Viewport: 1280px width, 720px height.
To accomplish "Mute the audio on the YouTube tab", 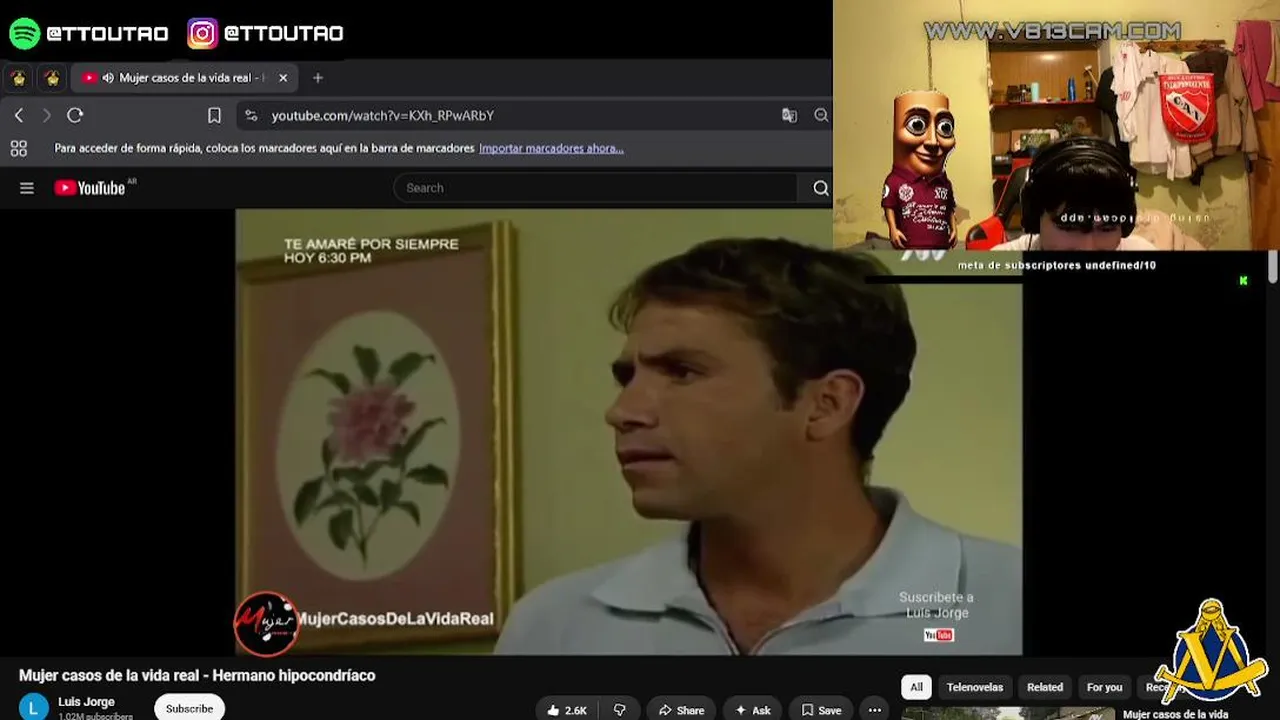I will [108, 78].
